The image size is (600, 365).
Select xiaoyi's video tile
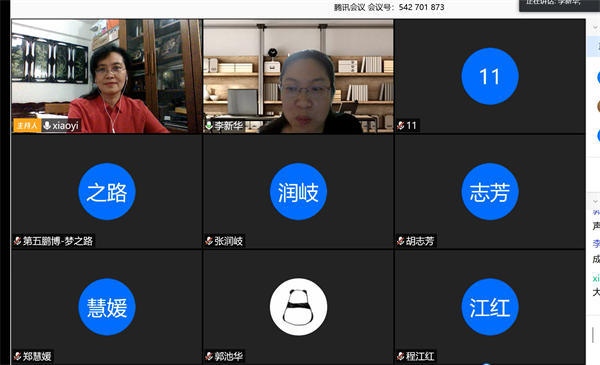click(107, 76)
